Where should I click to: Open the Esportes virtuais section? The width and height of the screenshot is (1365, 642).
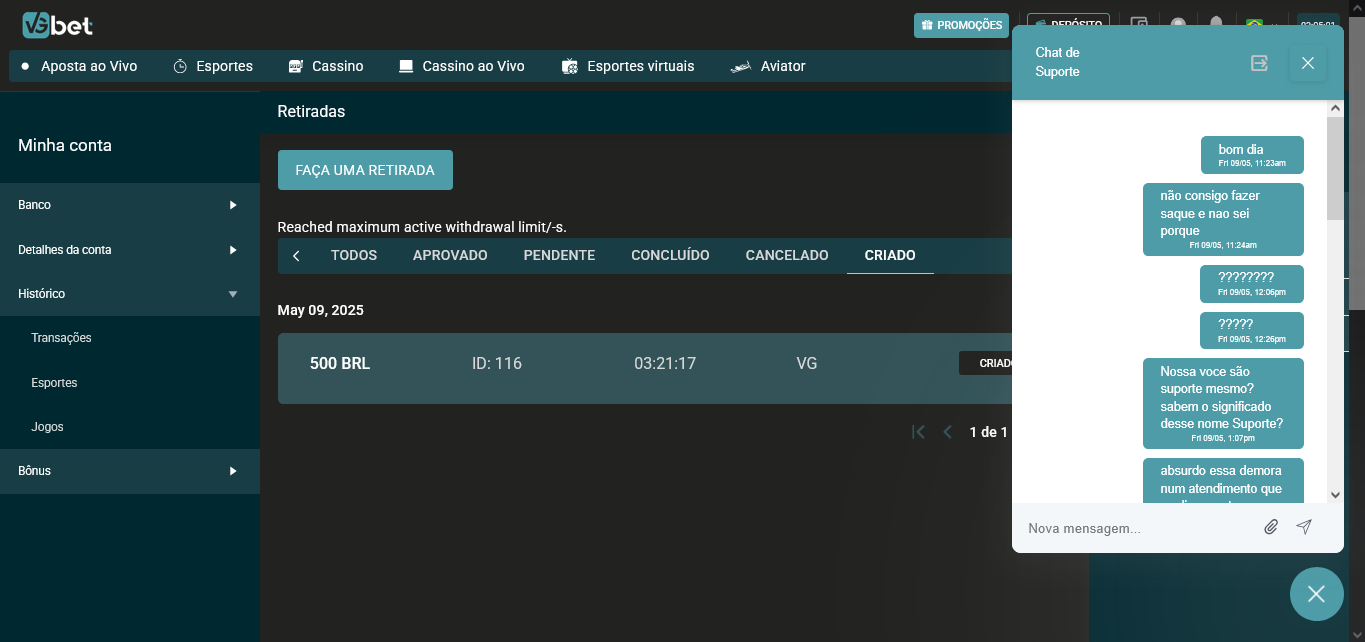pyautogui.click(x=627, y=66)
